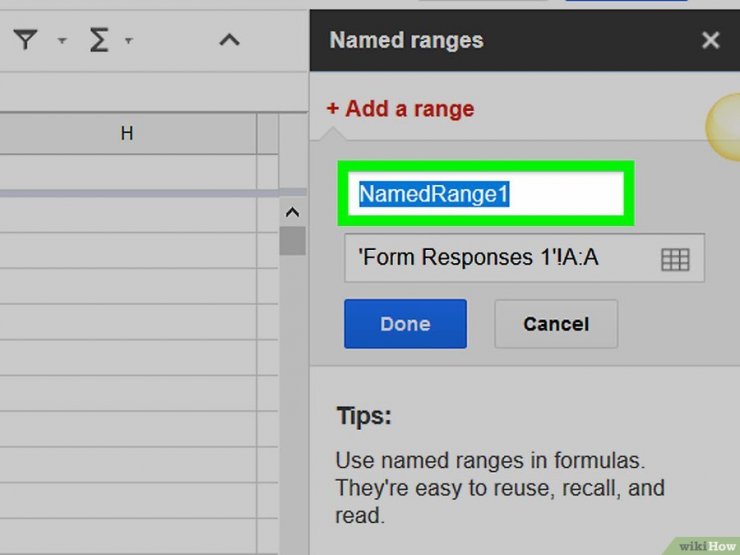Click the 'Use named ranges in formulas' tip
The width and height of the screenshot is (740, 555).
click(500, 488)
